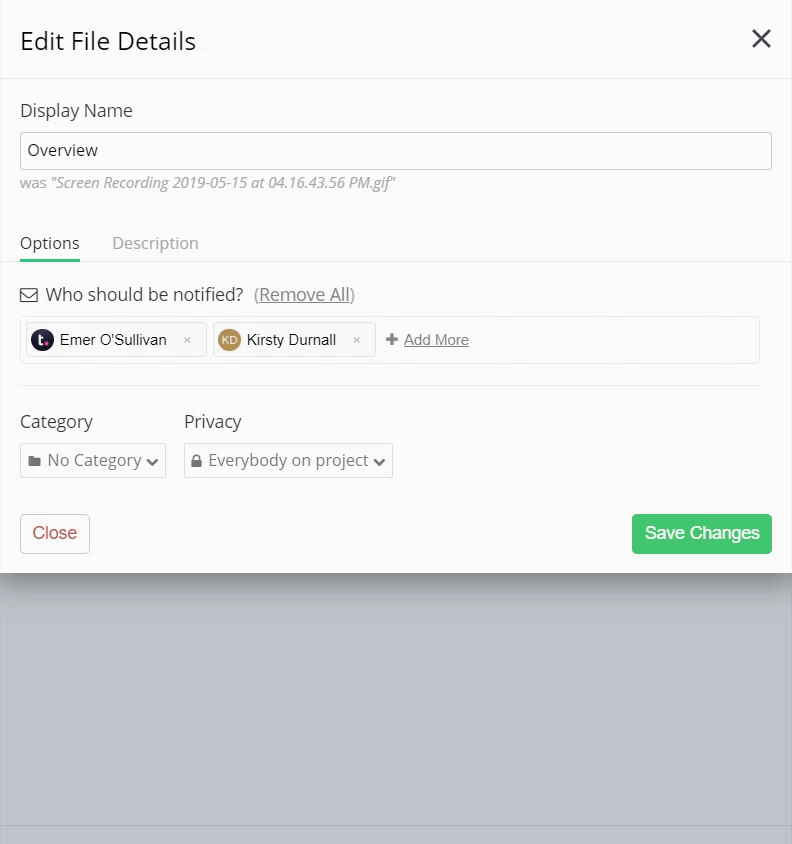Click the envelope notification icon

pyautogui.click(x=29, y=296)
